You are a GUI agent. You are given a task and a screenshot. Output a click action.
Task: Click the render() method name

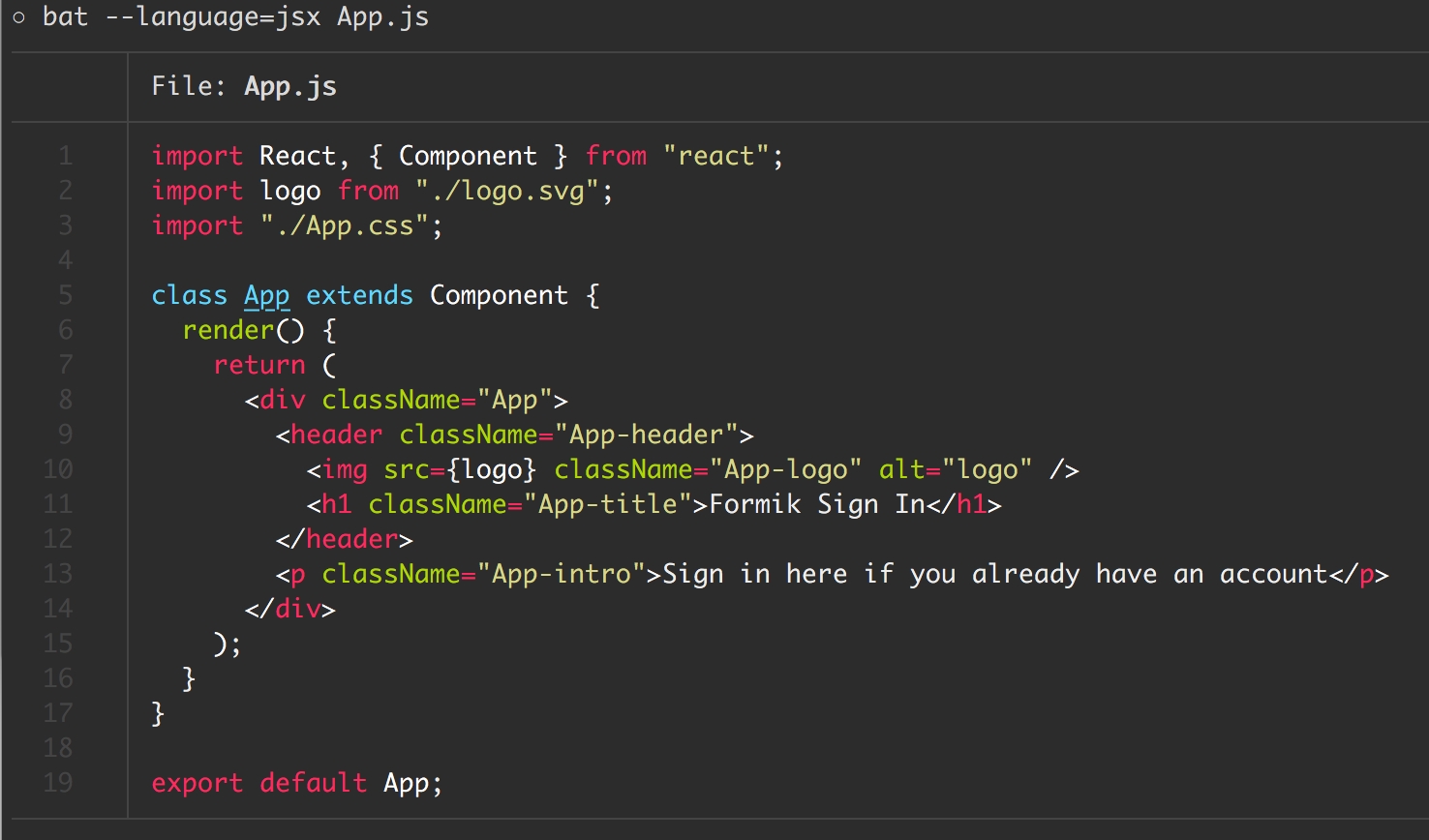click(x=228, y=330)
